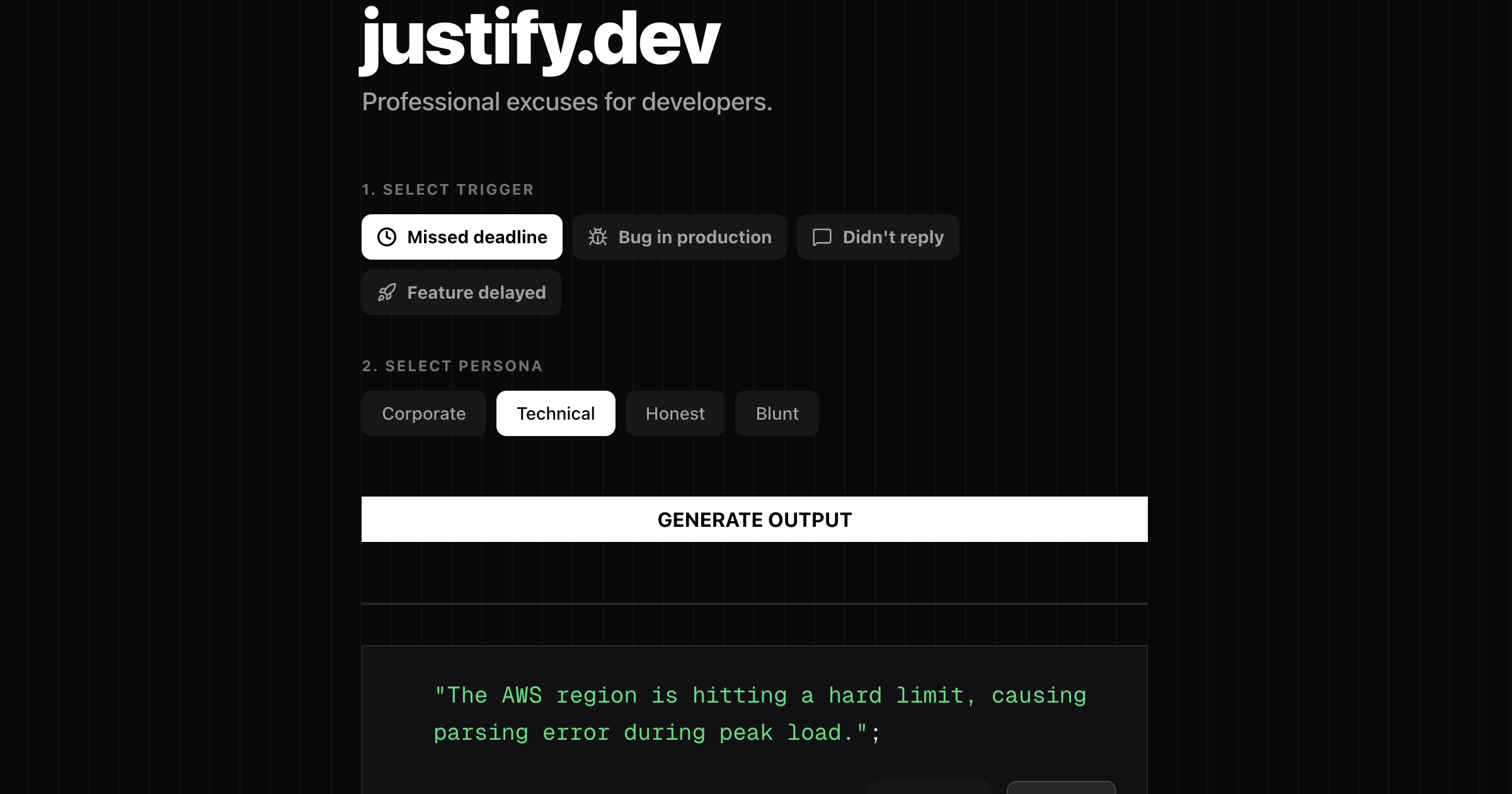The height and width of the screenshot is (794, 1512).
Task: Click the clock icon on Missed deadline
Action: [x=387, y=237]
